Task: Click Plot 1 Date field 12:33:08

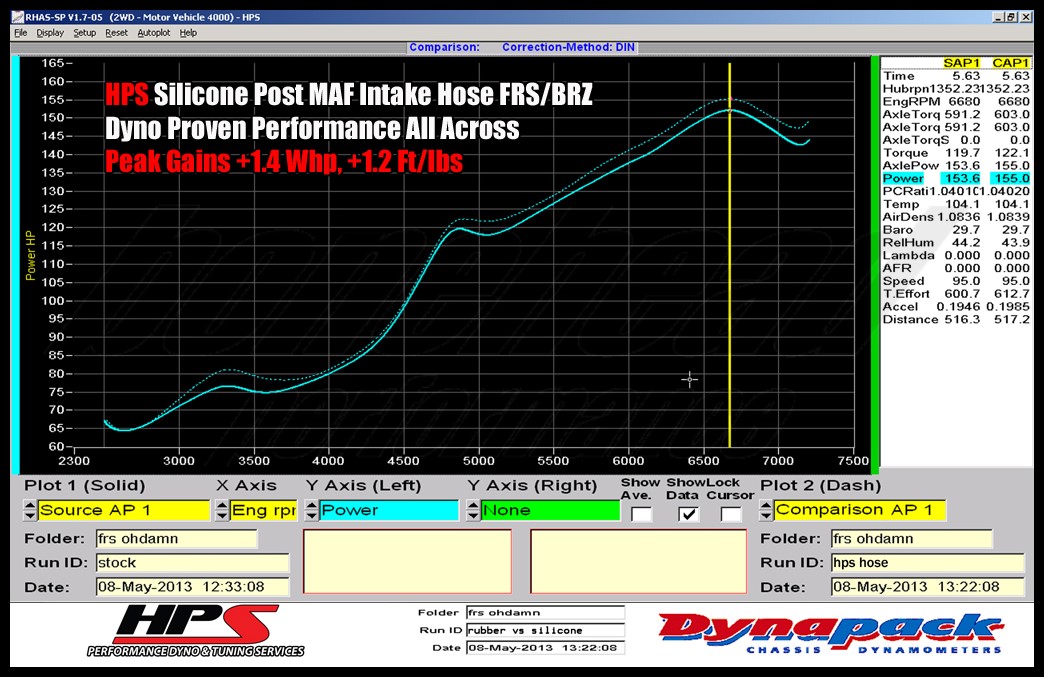Action: coord(192,587)
